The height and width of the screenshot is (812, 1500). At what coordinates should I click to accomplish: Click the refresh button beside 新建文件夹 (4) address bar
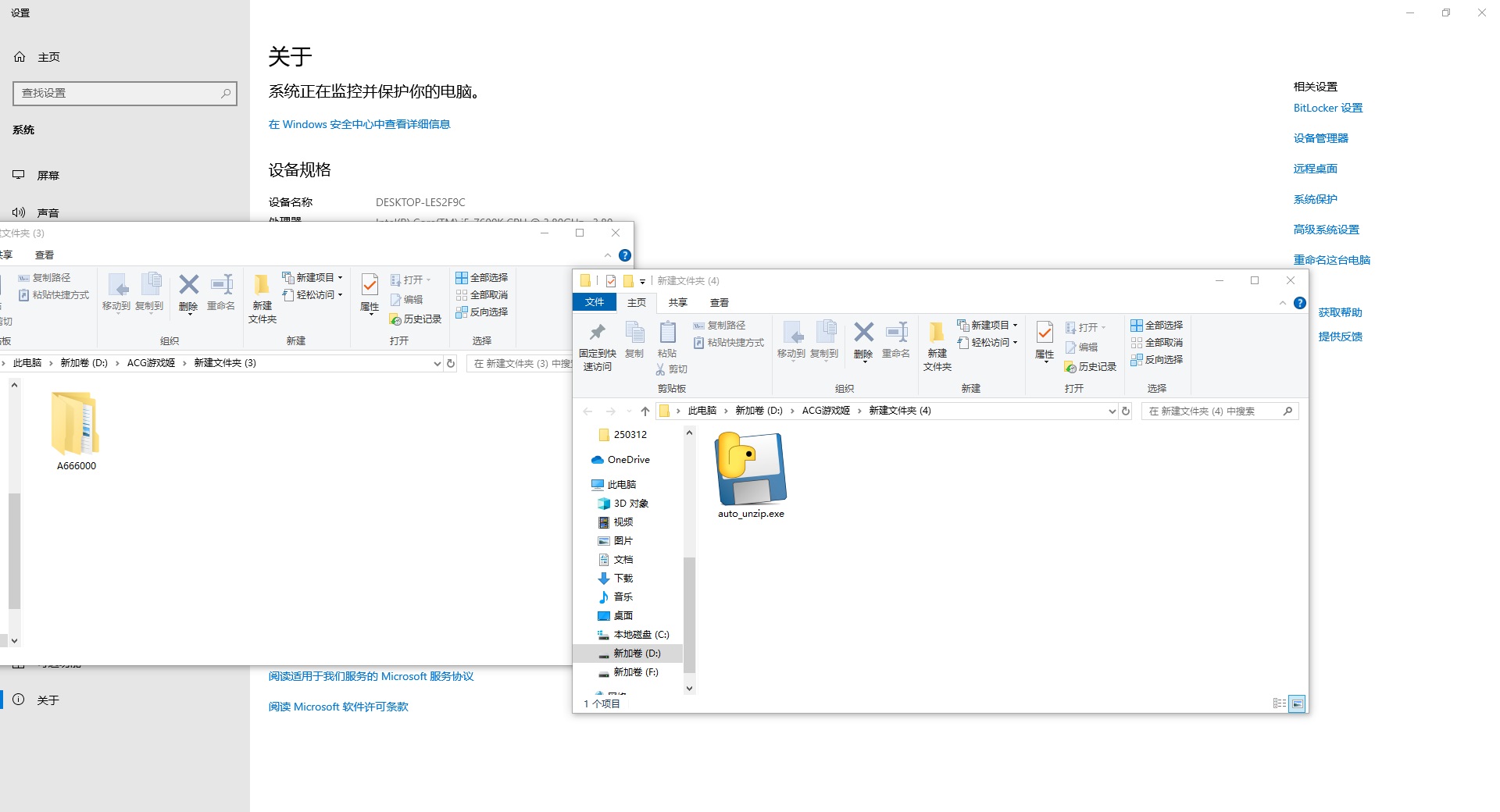click(x=1126, y=411)
